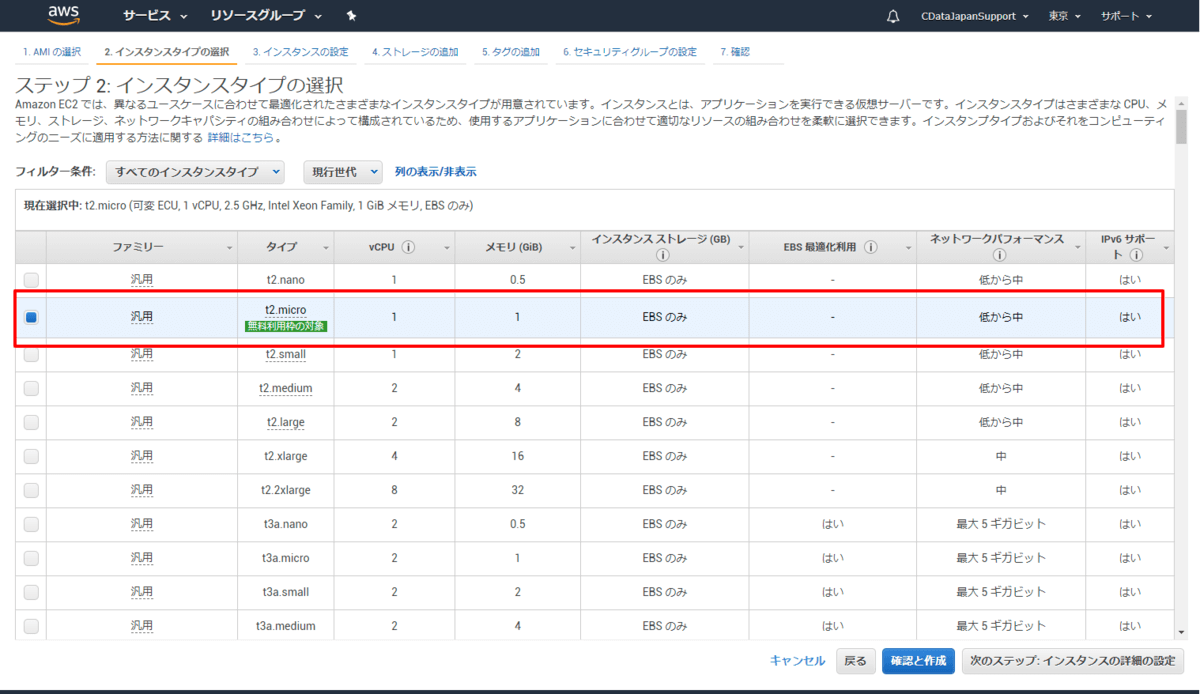
Task: Click the 確認と作成 button
Action: click(918, 661)
